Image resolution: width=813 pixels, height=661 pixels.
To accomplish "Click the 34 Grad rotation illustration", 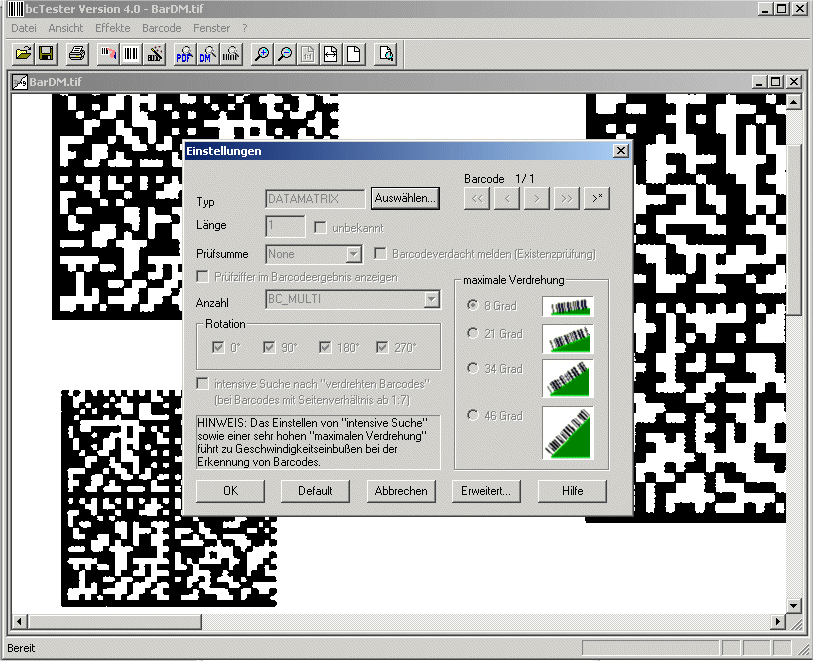I will (x=568, y=378).
